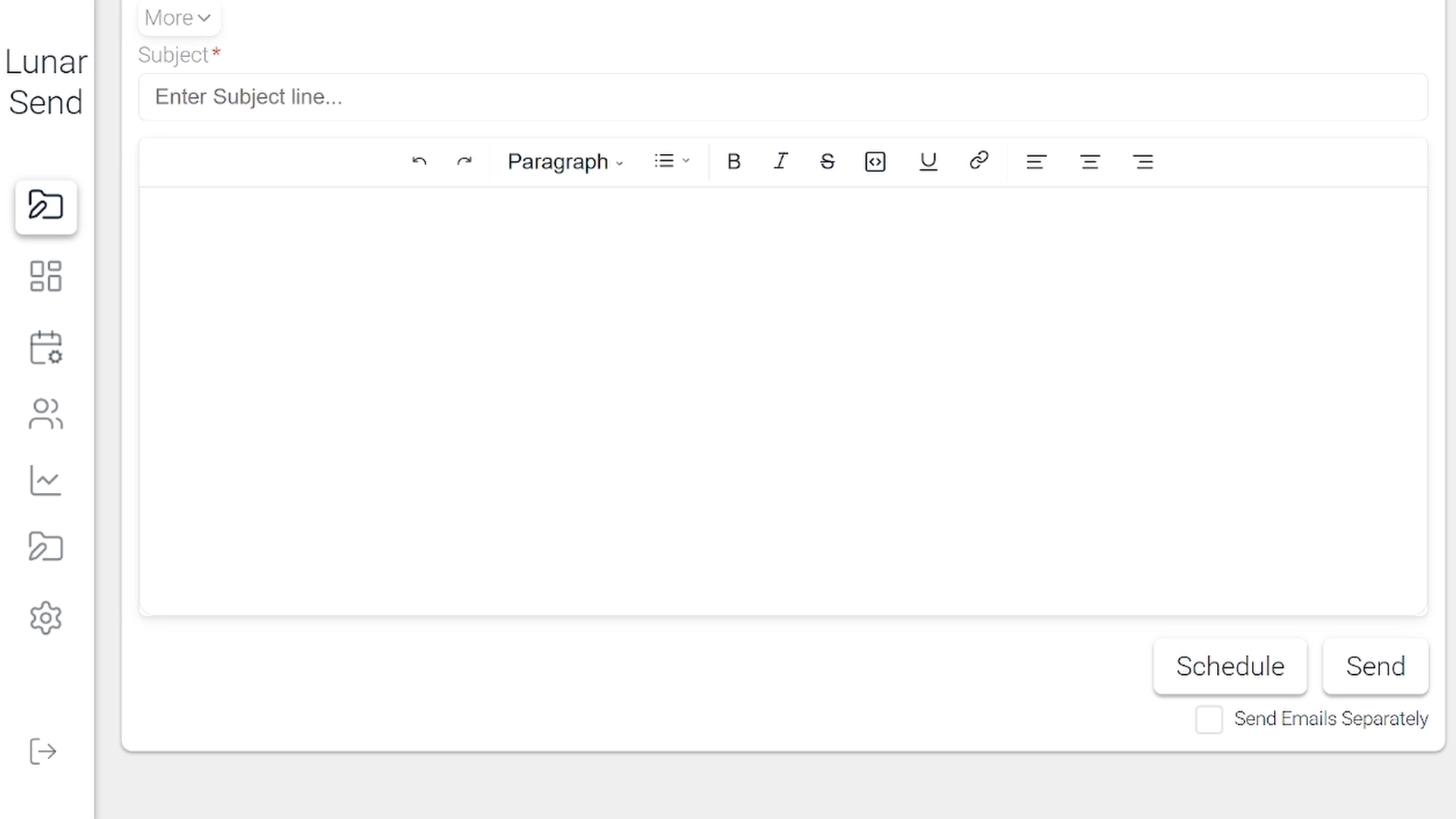
Task: Apply strikethrough formatting
Action: tap(827, 162)
